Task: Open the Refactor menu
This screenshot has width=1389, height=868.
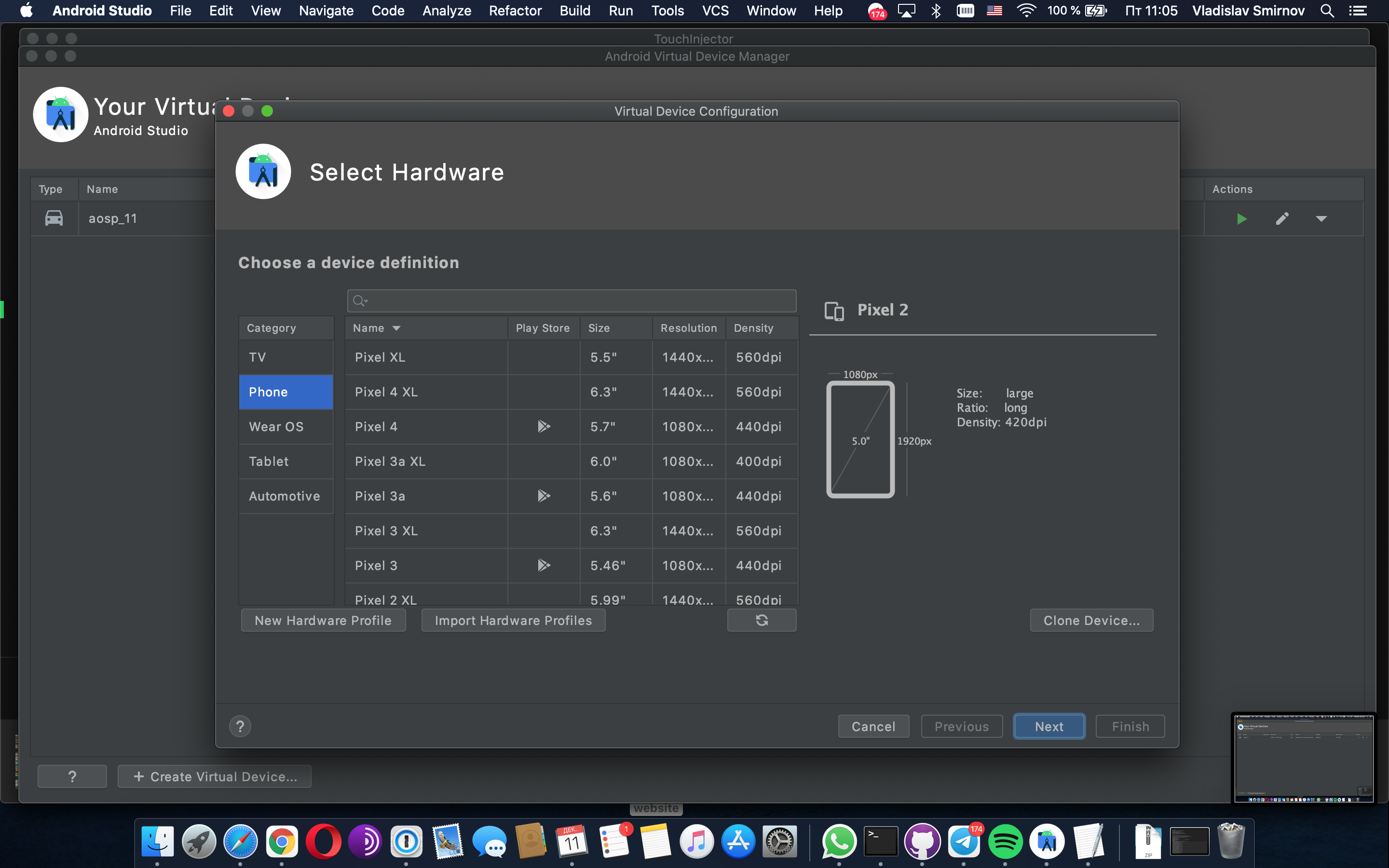Action: pyautogui.click(x=514, y=10)
